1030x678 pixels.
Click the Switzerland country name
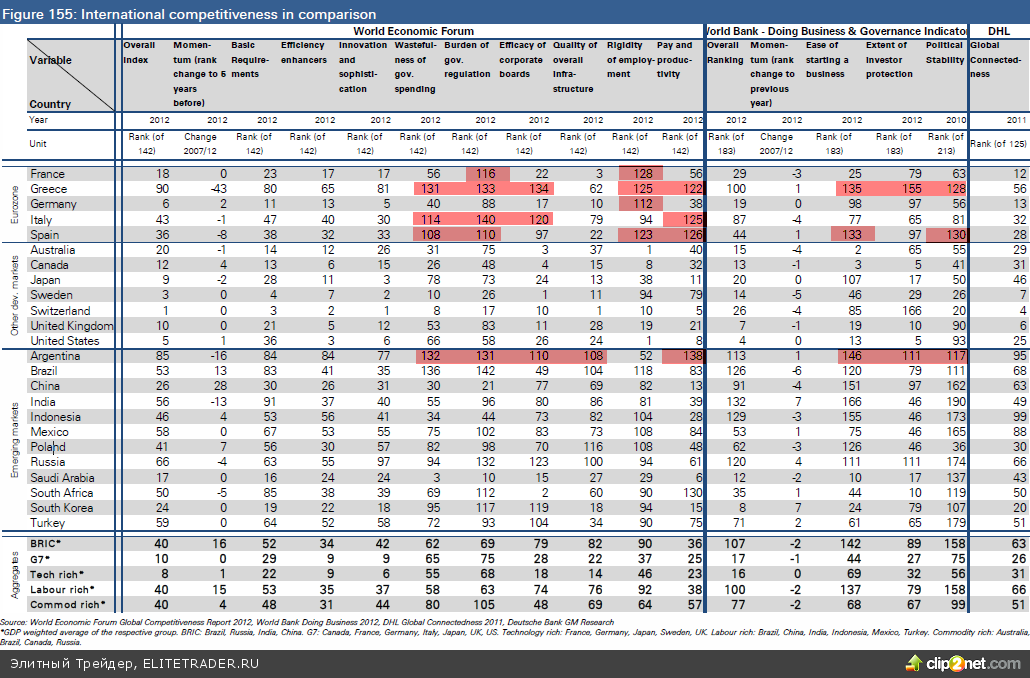coord(60,312)
